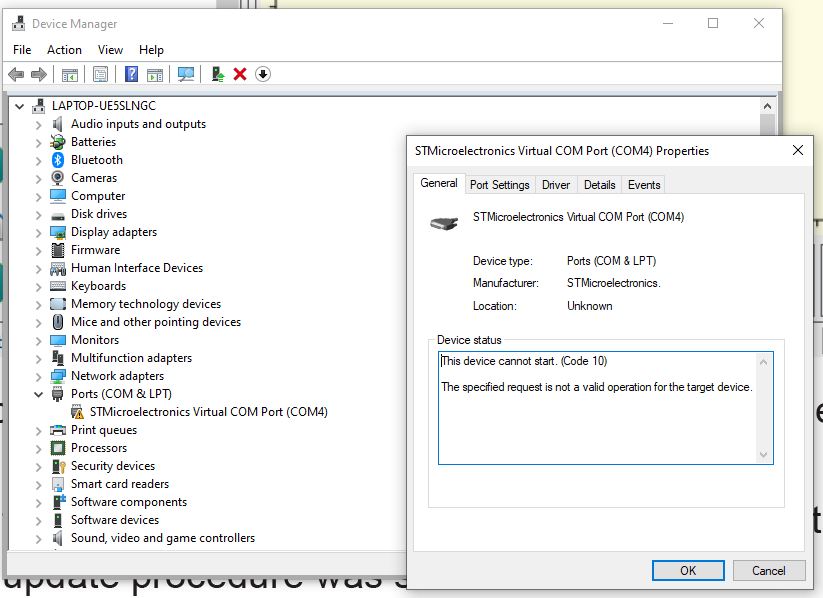The width and height of the screenshot is (823, 598).
Task: Scan for hardware changes toolbar icon
Action: click(x=186, y=74)
